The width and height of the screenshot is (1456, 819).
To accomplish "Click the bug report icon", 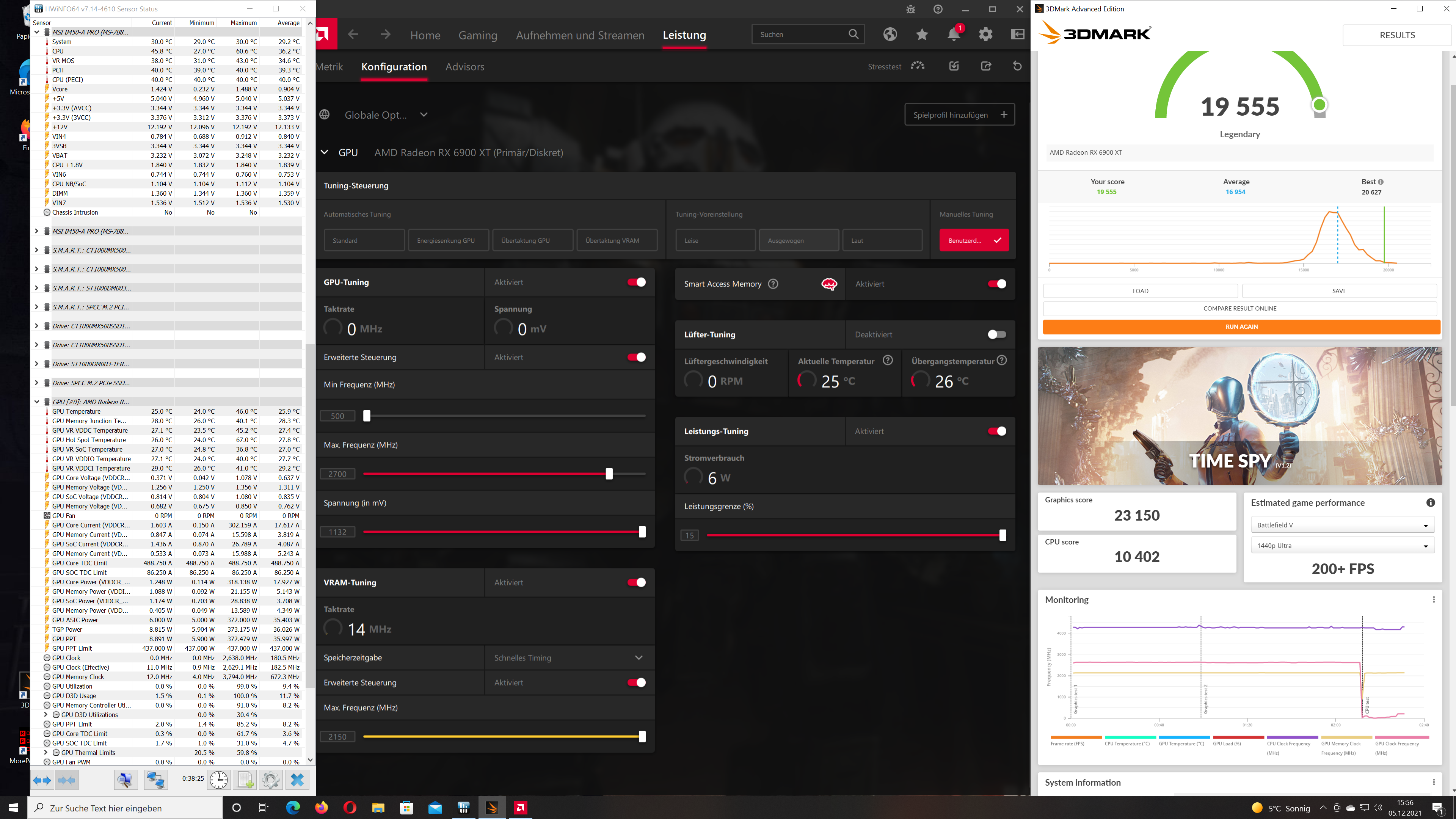I will pyautogui.click(x=910, y=9).
